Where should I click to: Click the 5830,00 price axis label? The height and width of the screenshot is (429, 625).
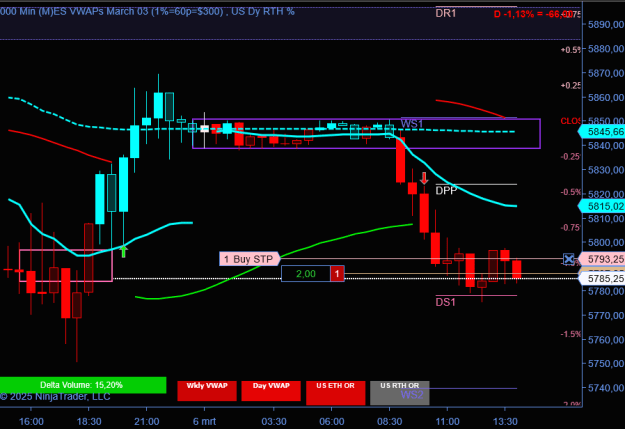[x=606, y=170]
